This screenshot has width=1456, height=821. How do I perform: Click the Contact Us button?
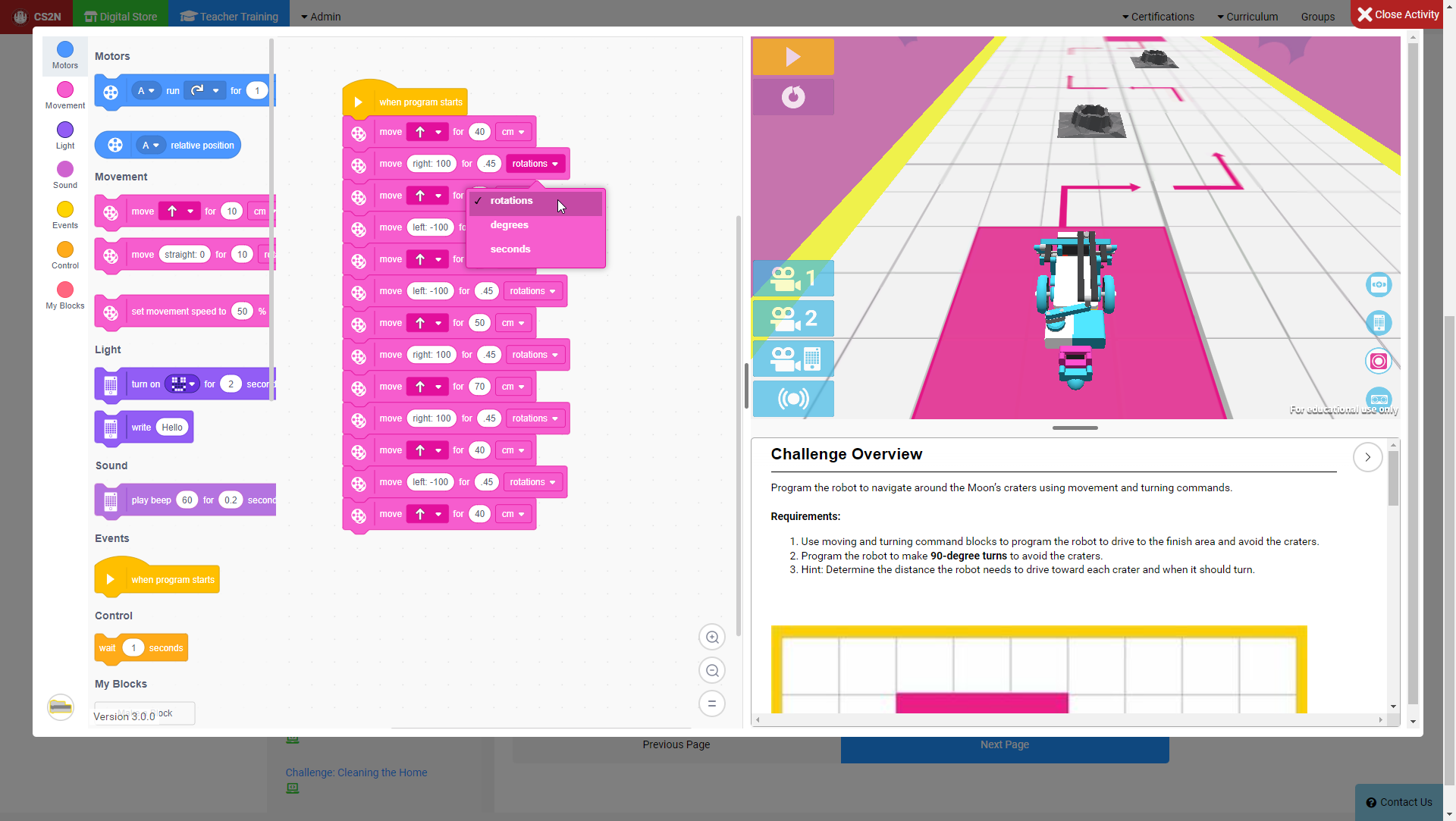coord(1399,802)
